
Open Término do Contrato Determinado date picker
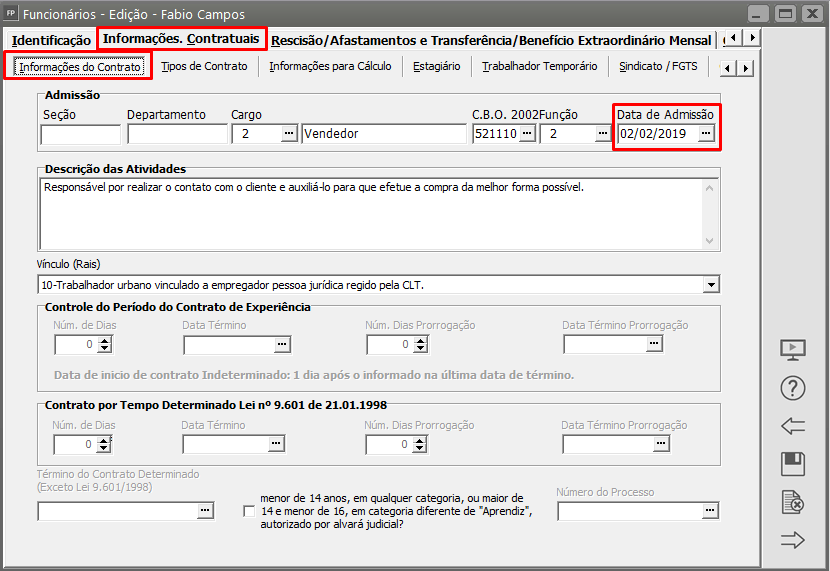point(205,511)
